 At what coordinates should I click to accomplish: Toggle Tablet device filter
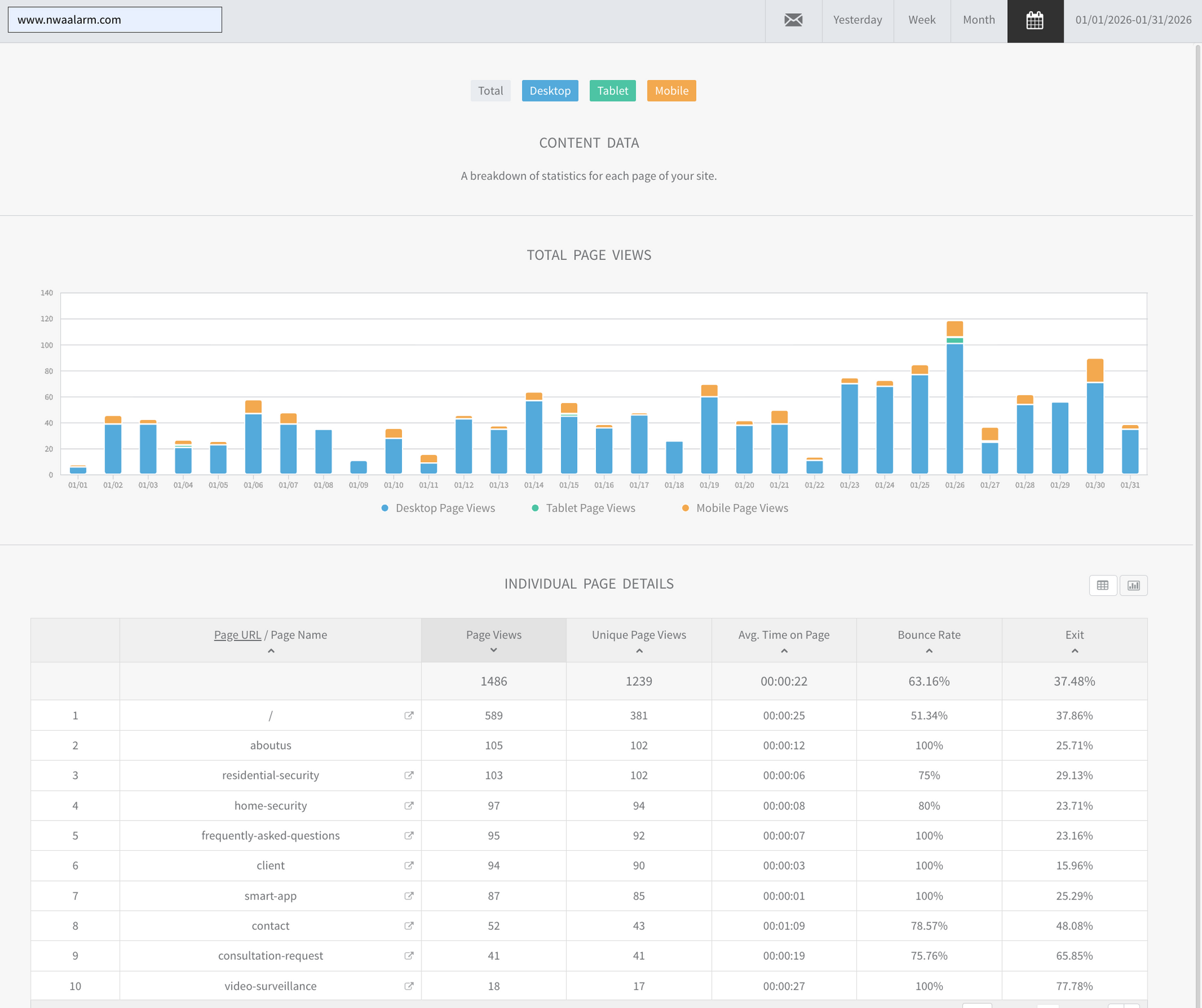612,91
